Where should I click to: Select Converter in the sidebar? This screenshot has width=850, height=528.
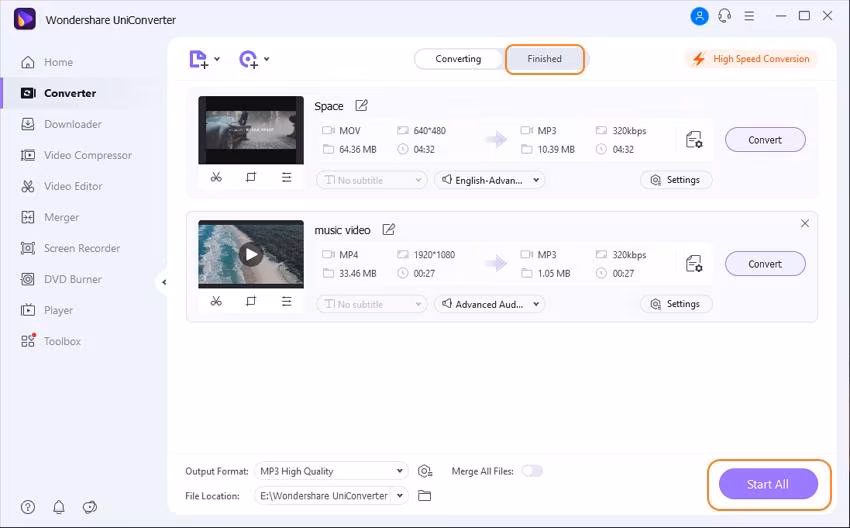(x=58, y=93)
